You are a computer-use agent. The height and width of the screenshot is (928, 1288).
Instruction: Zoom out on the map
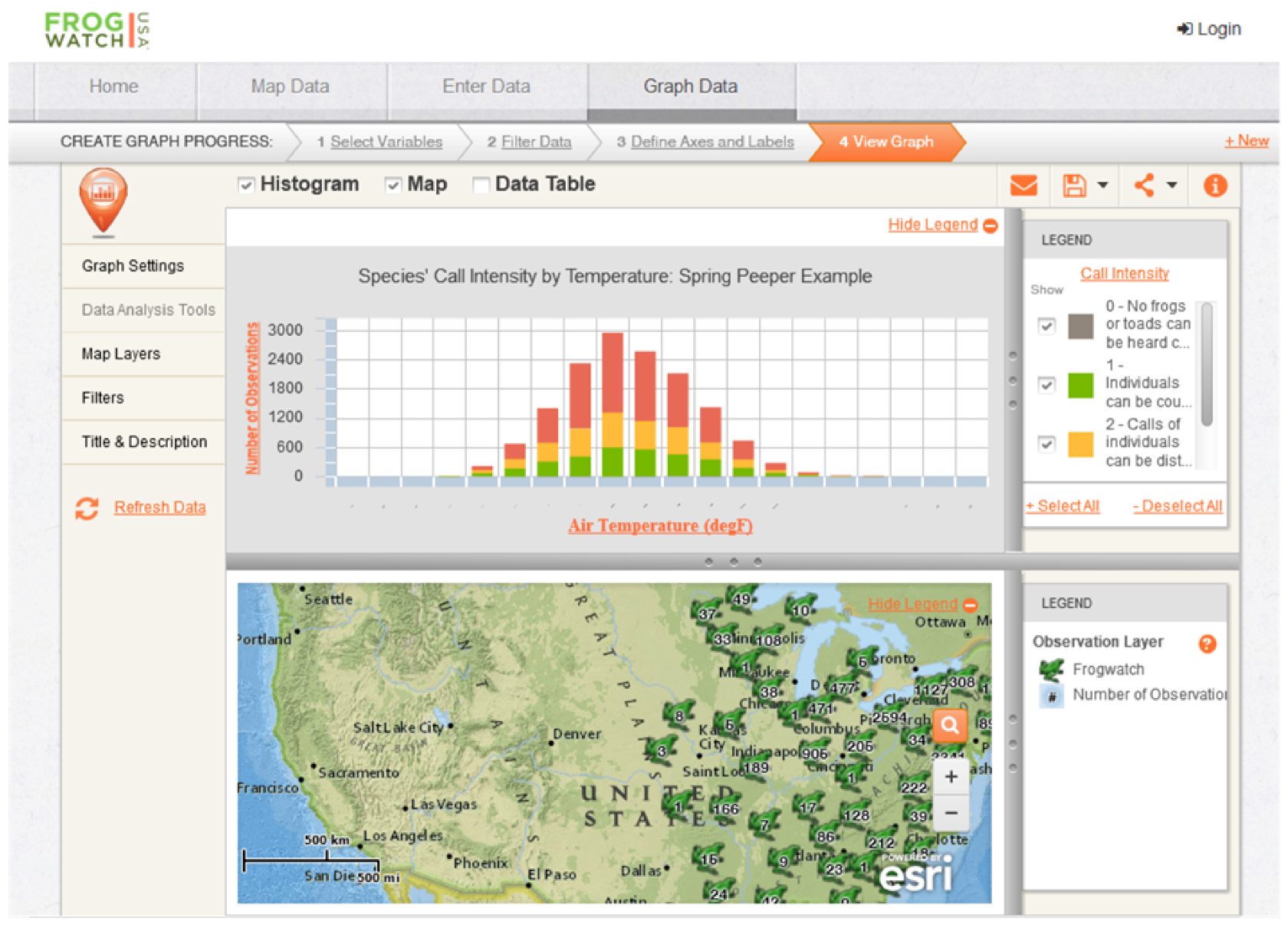pyautogui.click(x=951, y=813)
